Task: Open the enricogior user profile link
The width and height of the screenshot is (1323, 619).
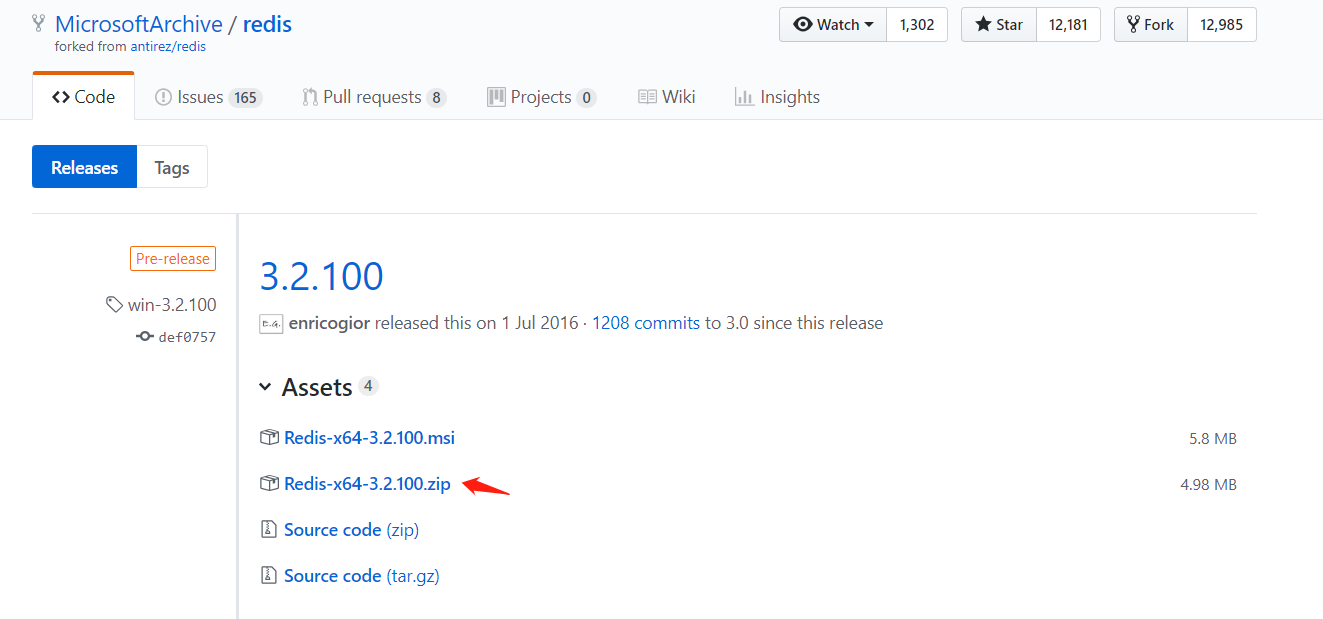Action: [x=330, y=323]
